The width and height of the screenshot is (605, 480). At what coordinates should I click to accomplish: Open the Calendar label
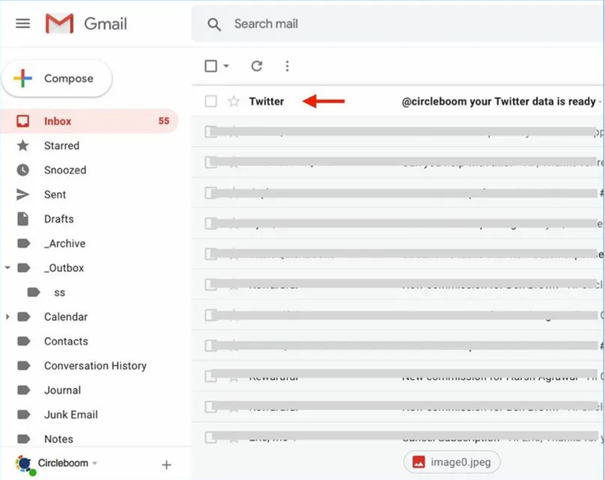[x=66, y=317]
